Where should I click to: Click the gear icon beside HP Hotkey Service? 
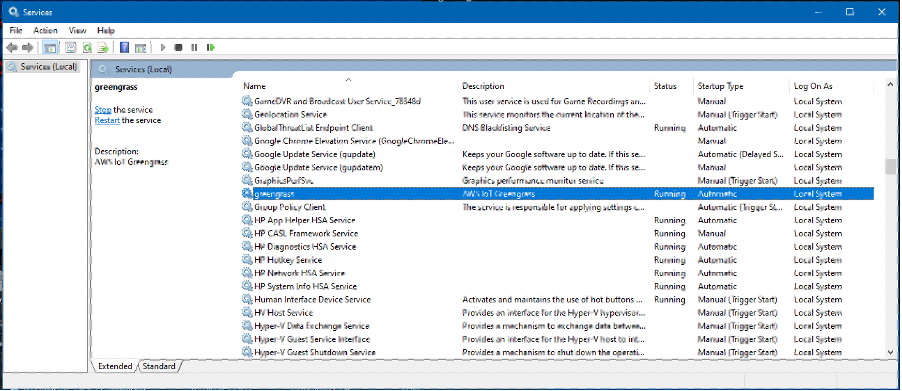tap(247, 260)
